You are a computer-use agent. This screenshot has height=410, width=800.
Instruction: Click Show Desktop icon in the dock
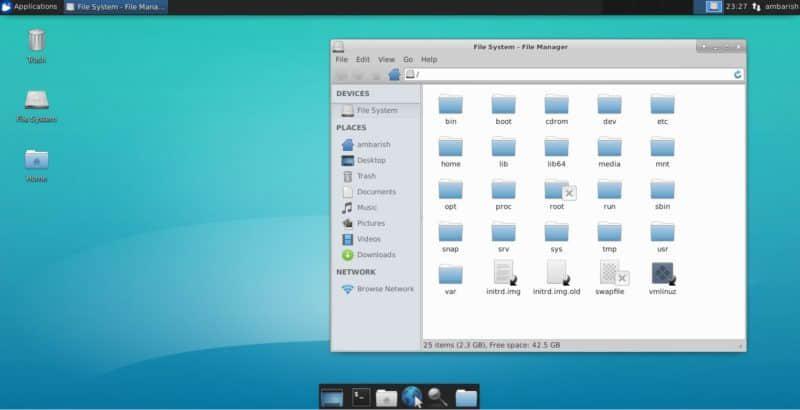coord(332,397)
